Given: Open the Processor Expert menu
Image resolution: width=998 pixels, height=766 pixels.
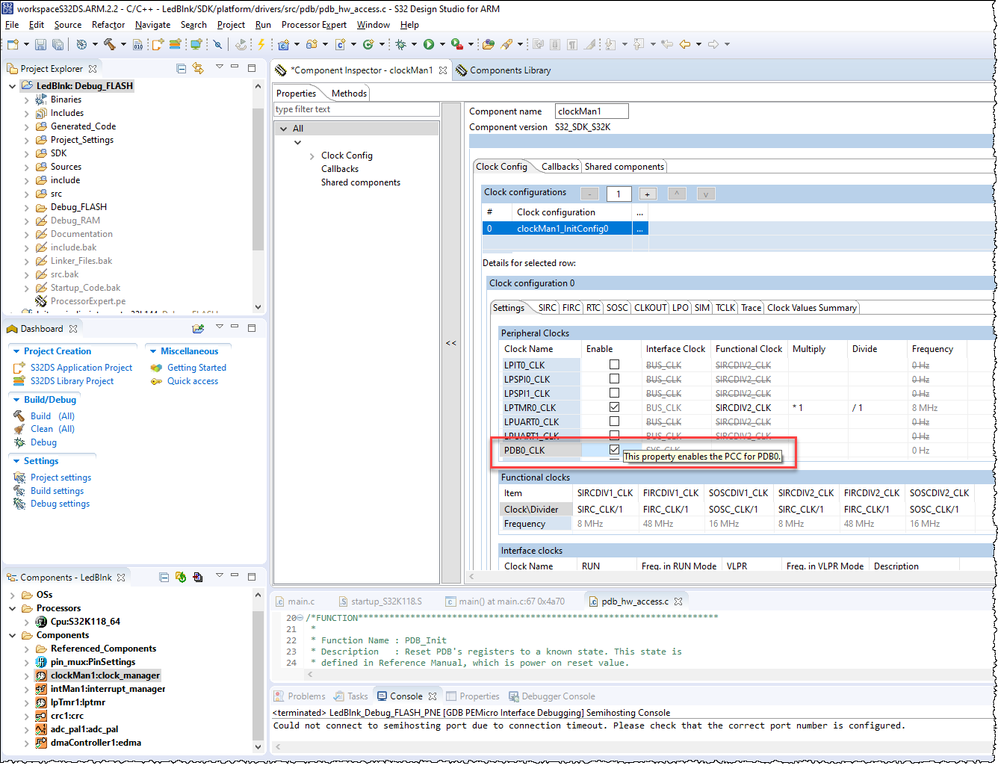Looking at the screenshot, I should click(314, 24).
